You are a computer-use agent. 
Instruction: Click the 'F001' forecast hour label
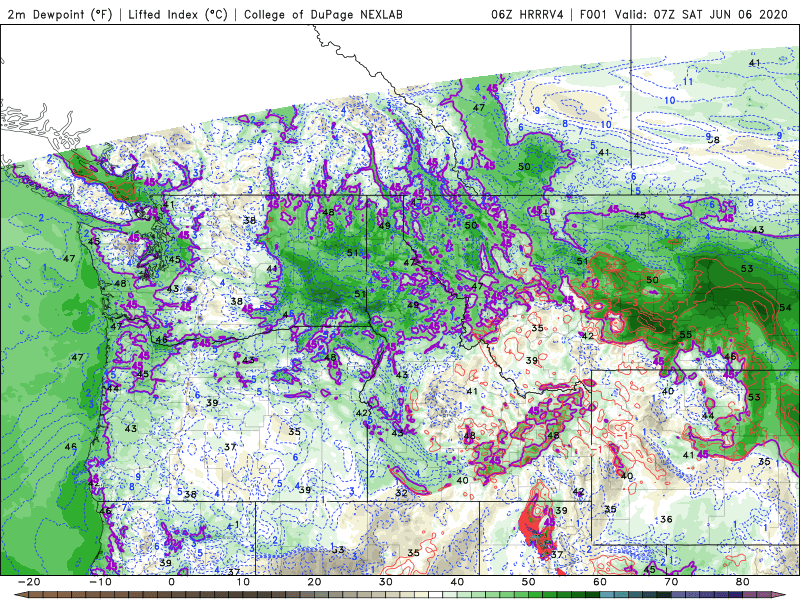(593, 14)
